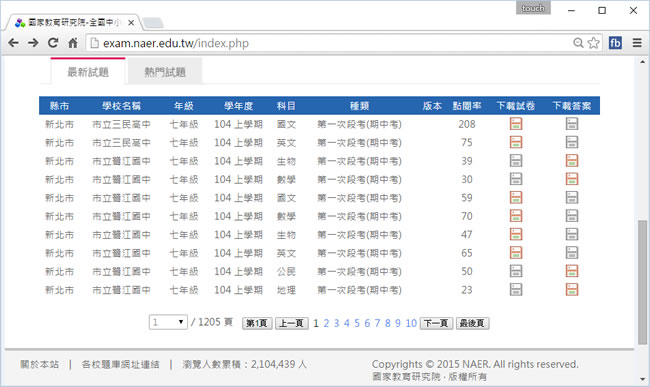
Task: Click the 縣市 column header
Action: (x=59, y=106)
